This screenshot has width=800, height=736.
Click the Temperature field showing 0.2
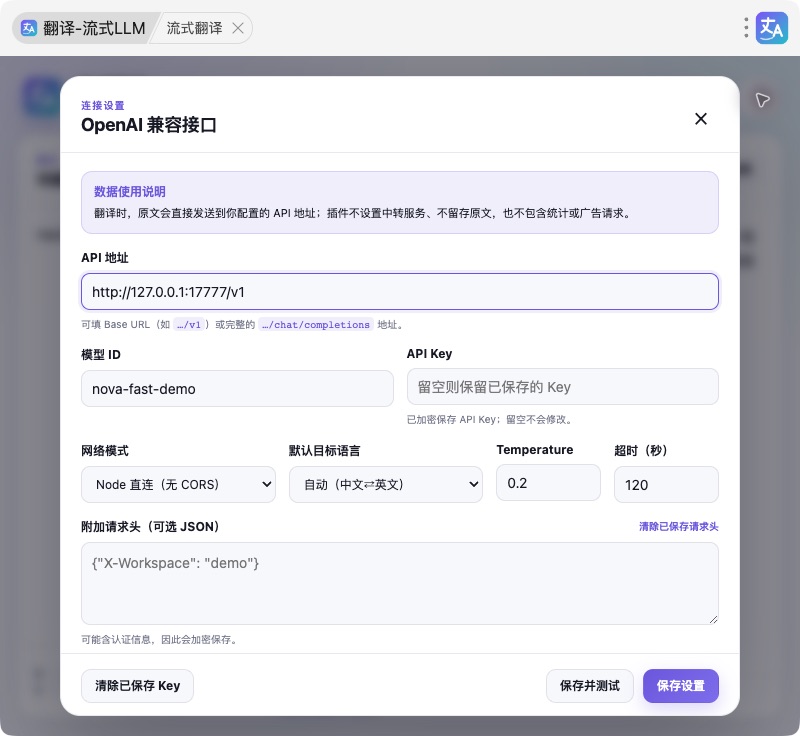[x=548, y=483]
